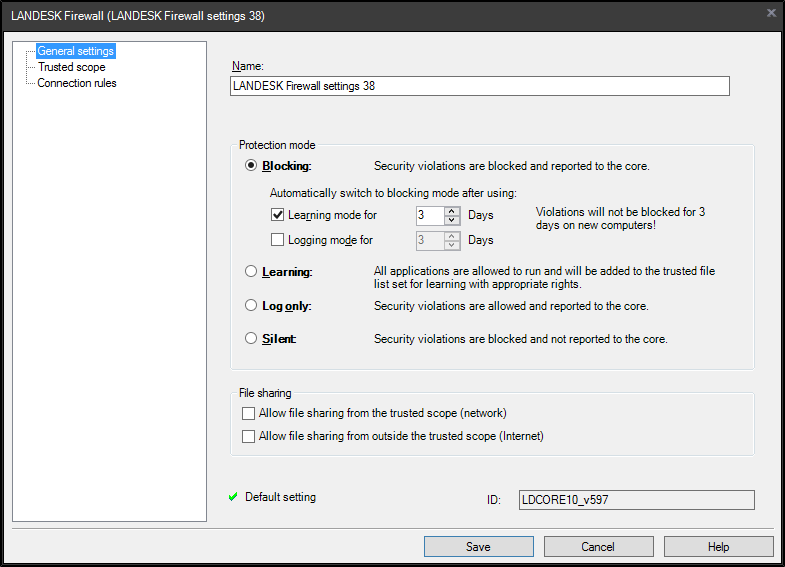This screenshot has width=785, height=567.
Task: Choose the Log only radio button
Action: tap(251, 306)
